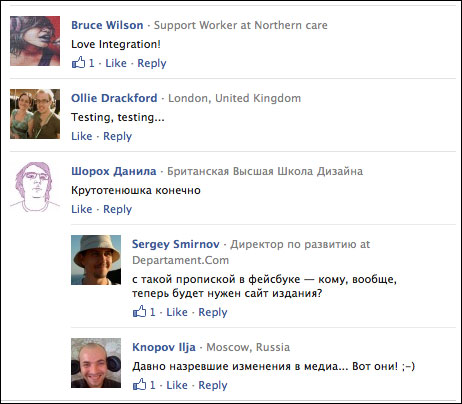Reply to Bruce Wilson's comment
The image size is (462, 404).
[x=152, y=63]
